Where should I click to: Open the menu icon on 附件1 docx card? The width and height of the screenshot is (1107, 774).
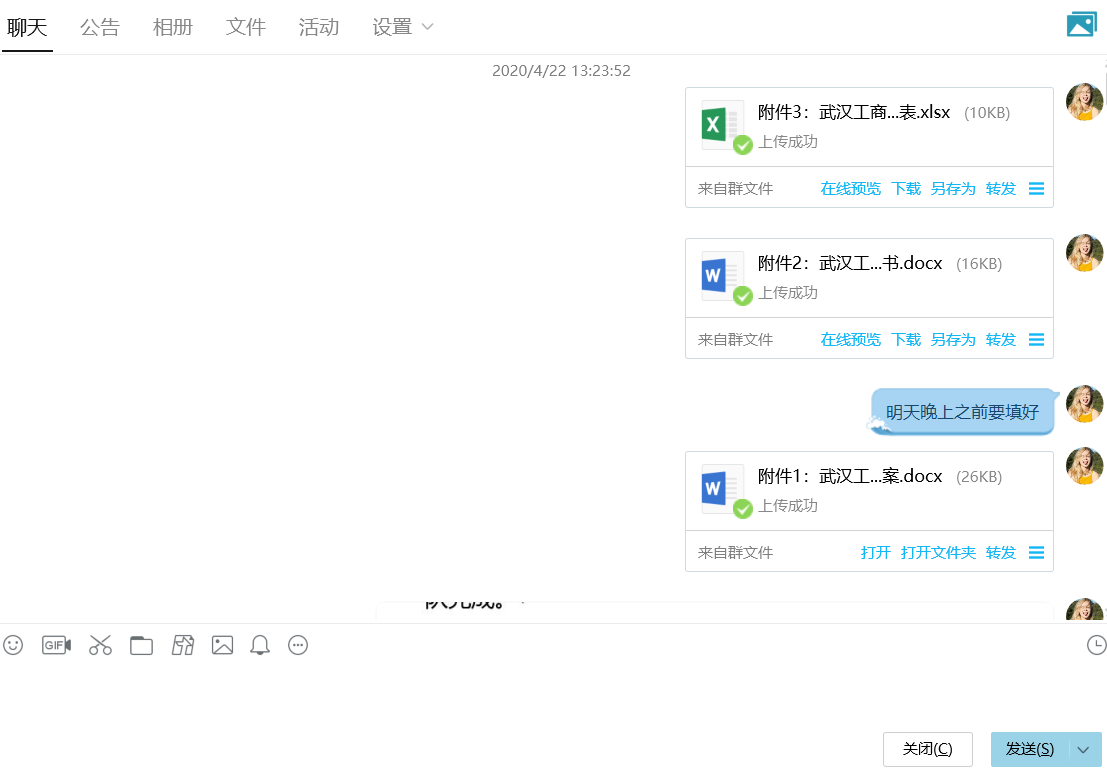point(1036,552)
